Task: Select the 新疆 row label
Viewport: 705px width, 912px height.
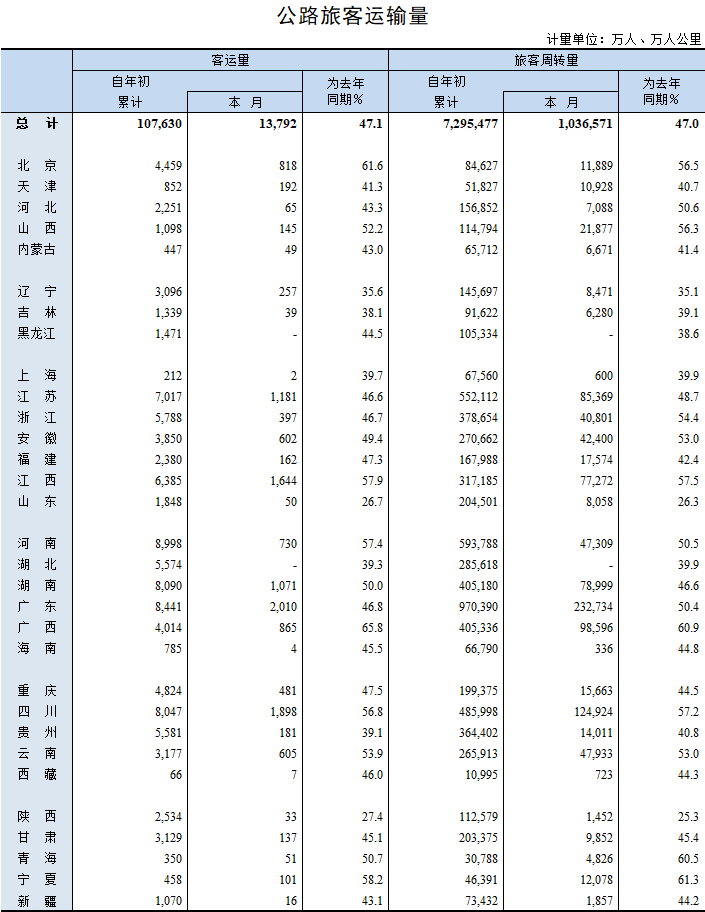Action: pyautogui.click(x=37, y=900)
